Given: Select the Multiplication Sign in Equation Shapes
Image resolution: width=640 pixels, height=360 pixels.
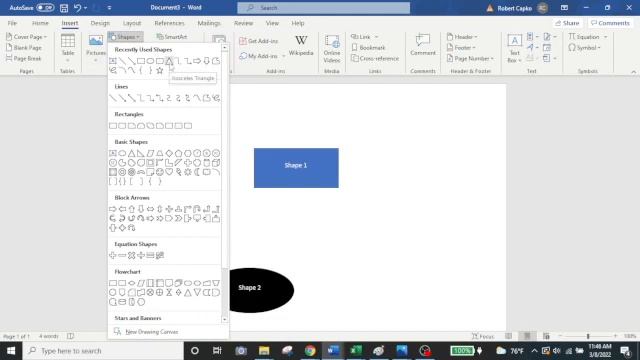Looking at the screenshot, I should [x=131, y=256].
